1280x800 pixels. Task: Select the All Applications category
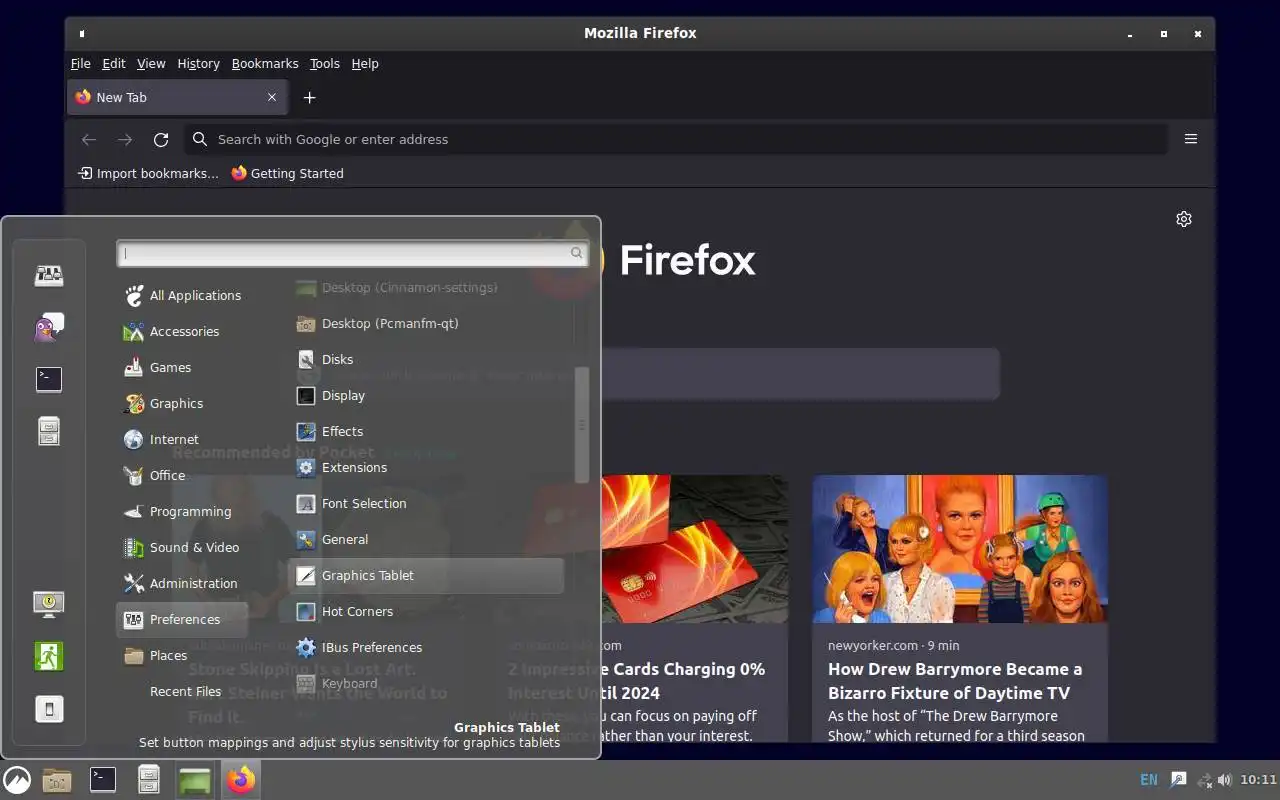[x=182, y=295]
